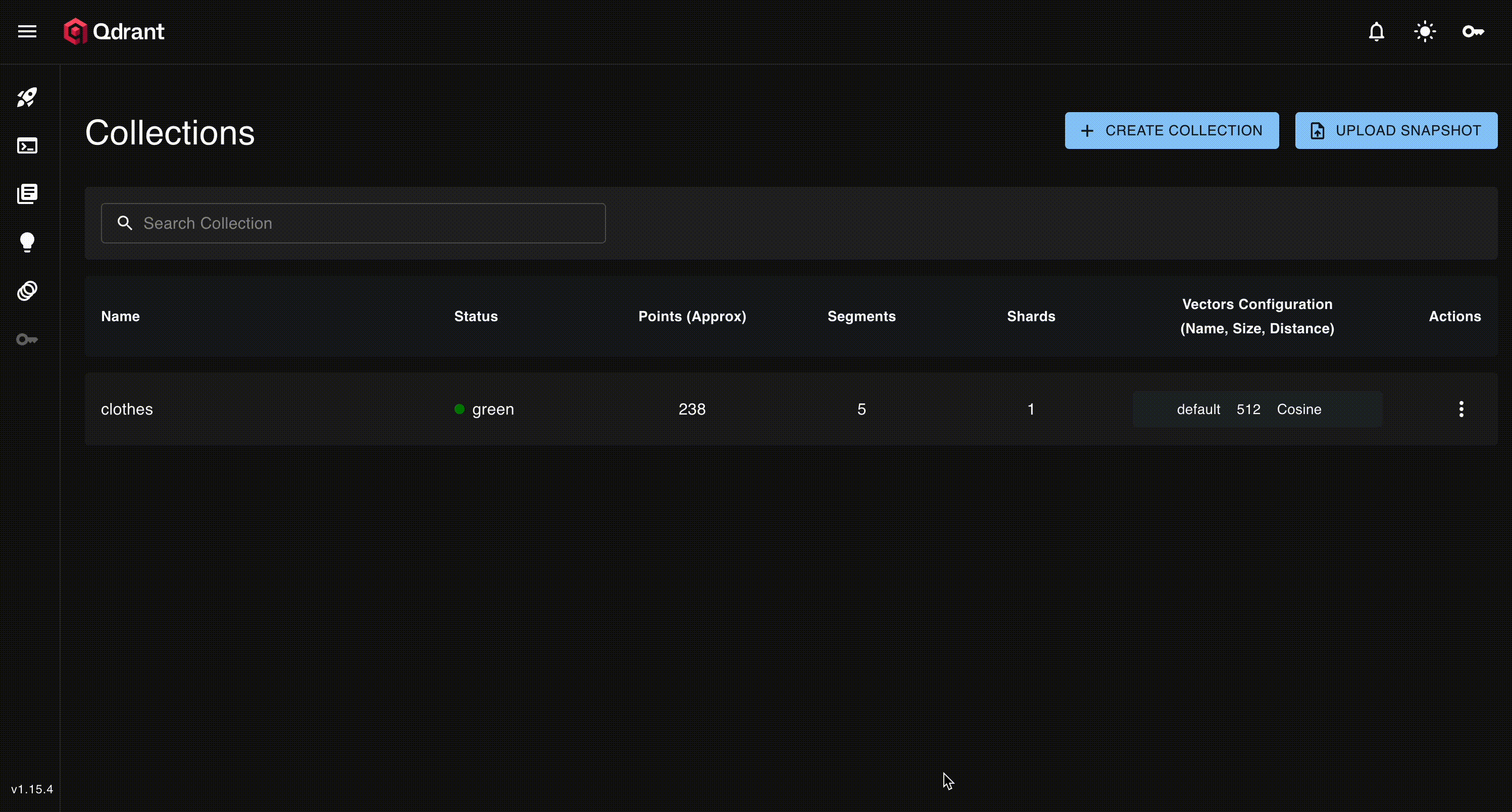This screenshot has width=1512, height=812.
Task: Open the rocket Welcome page icon
Action: point(27,97)
